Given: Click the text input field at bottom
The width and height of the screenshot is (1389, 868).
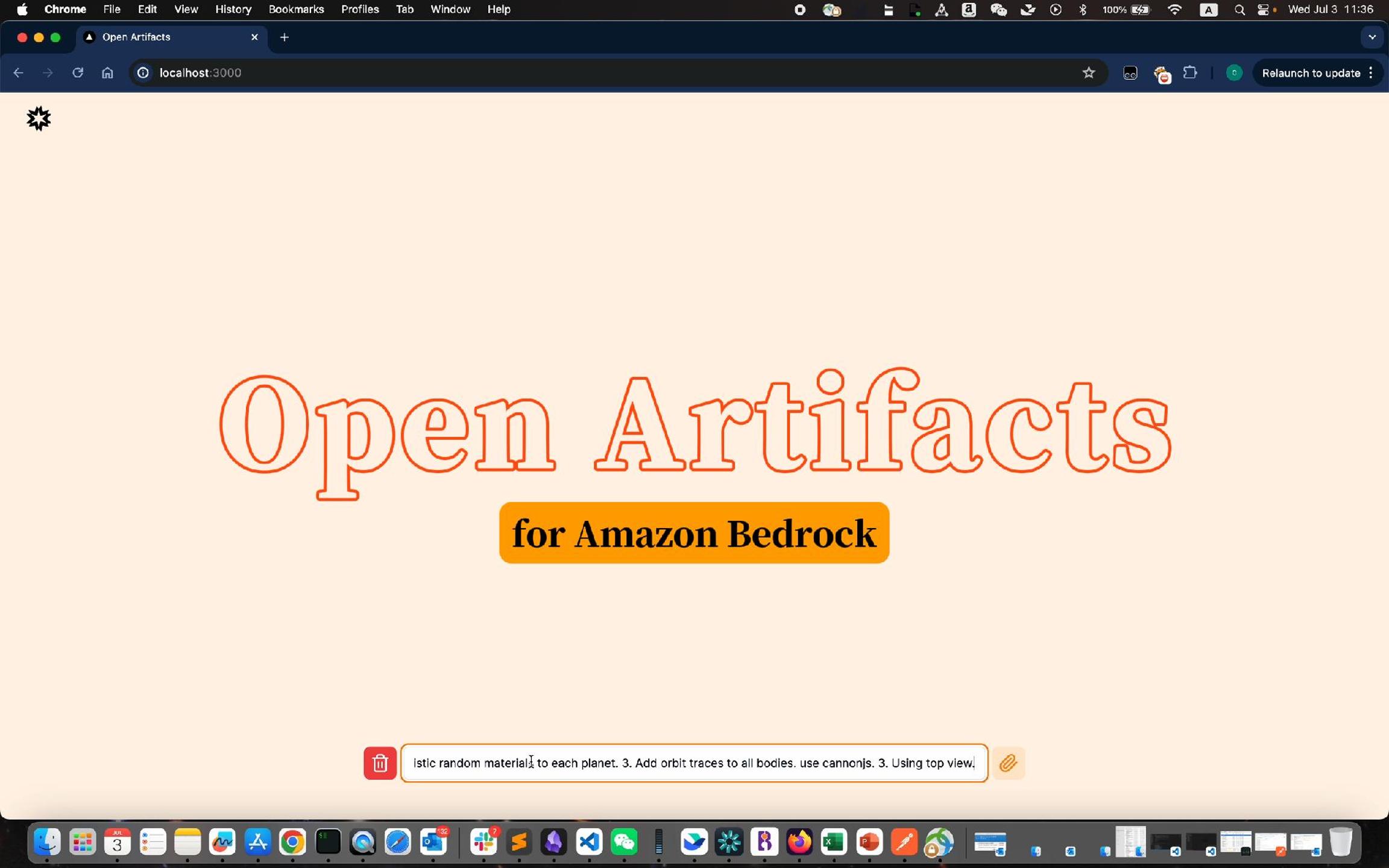Looking at the screenshot, I should pyautogui.click(x=693, y=762).
